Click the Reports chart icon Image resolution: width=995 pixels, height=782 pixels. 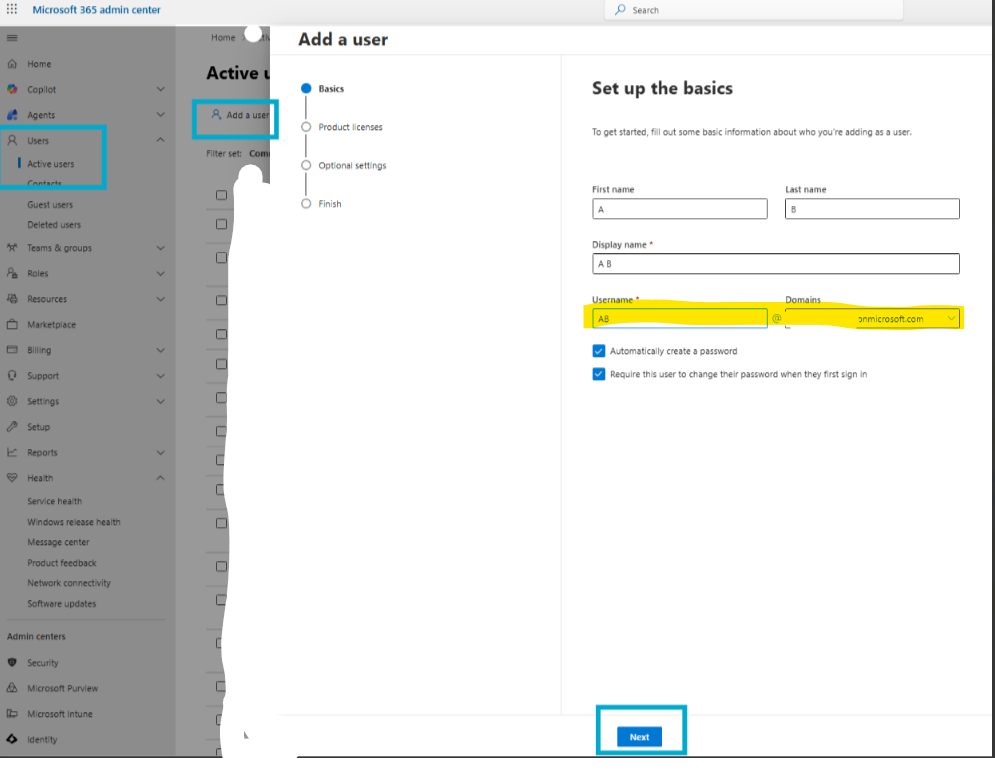pos(12,452)
